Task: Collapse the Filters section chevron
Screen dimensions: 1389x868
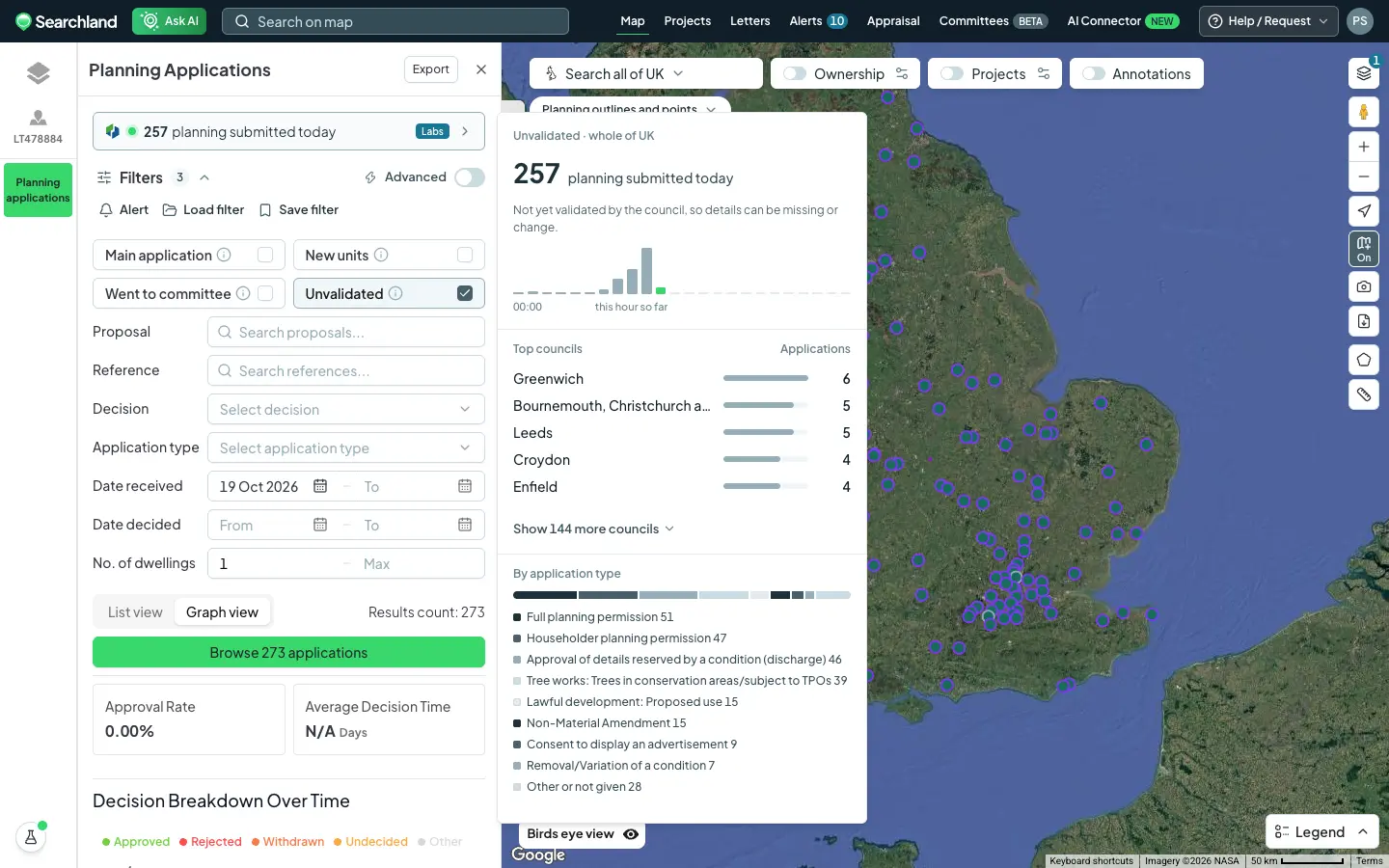Action: 204,177
